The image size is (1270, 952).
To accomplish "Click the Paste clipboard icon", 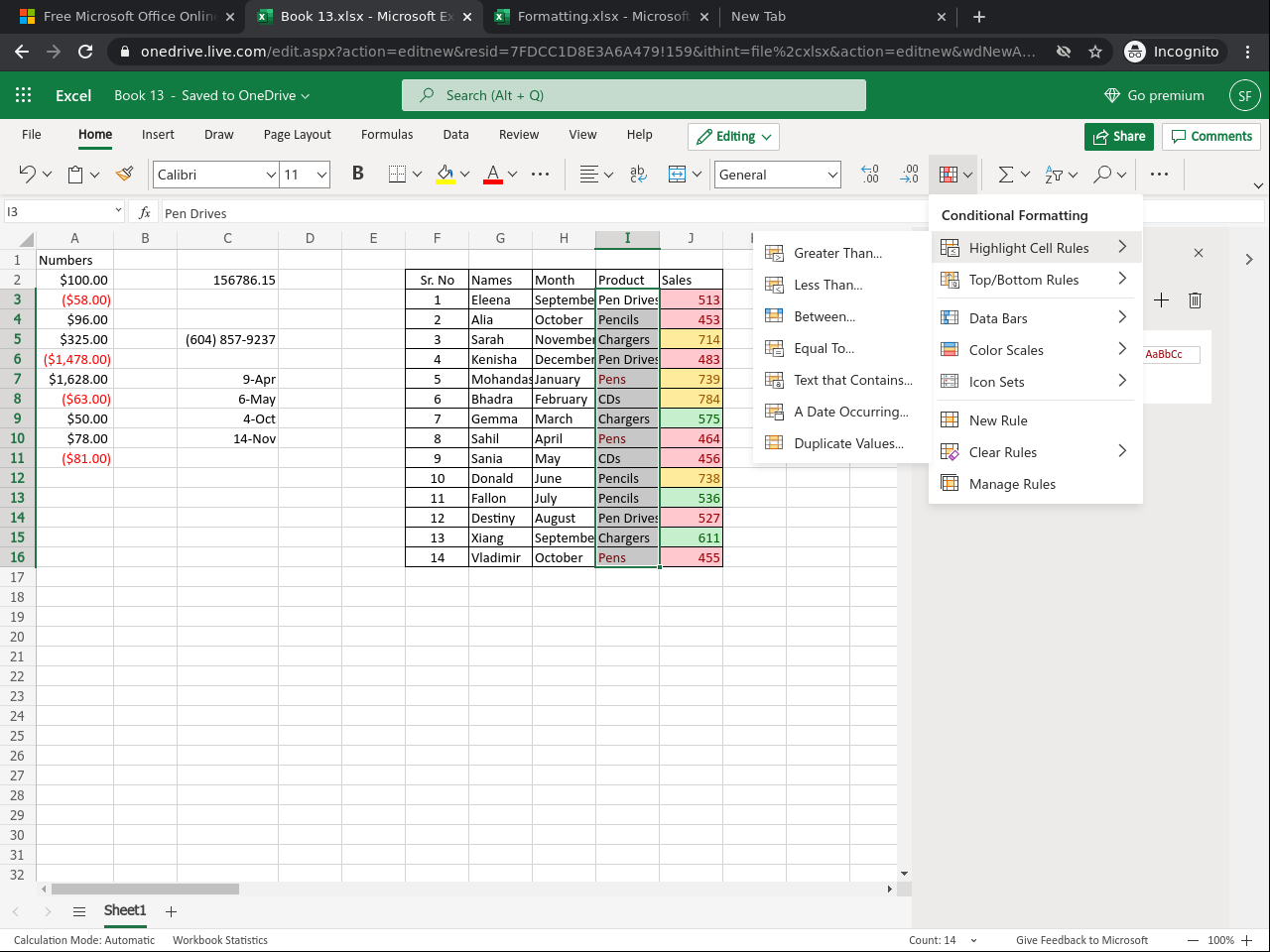I will [x=75, y=175].
